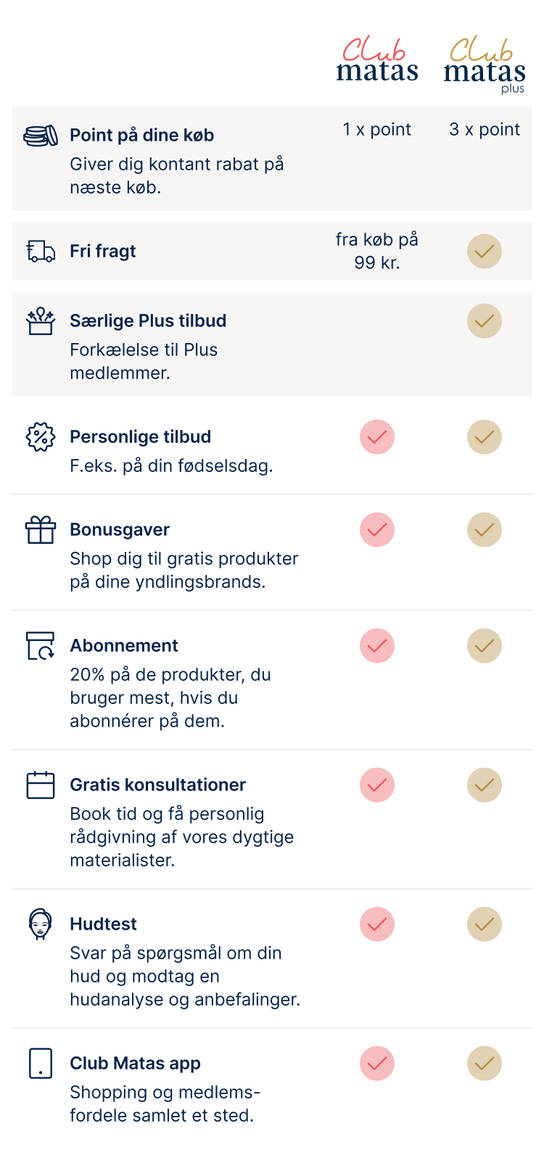Viewport: 544px width, 1150px height.
Task: Click the Abonnement box refresh icon
Action: click(40, 645)
